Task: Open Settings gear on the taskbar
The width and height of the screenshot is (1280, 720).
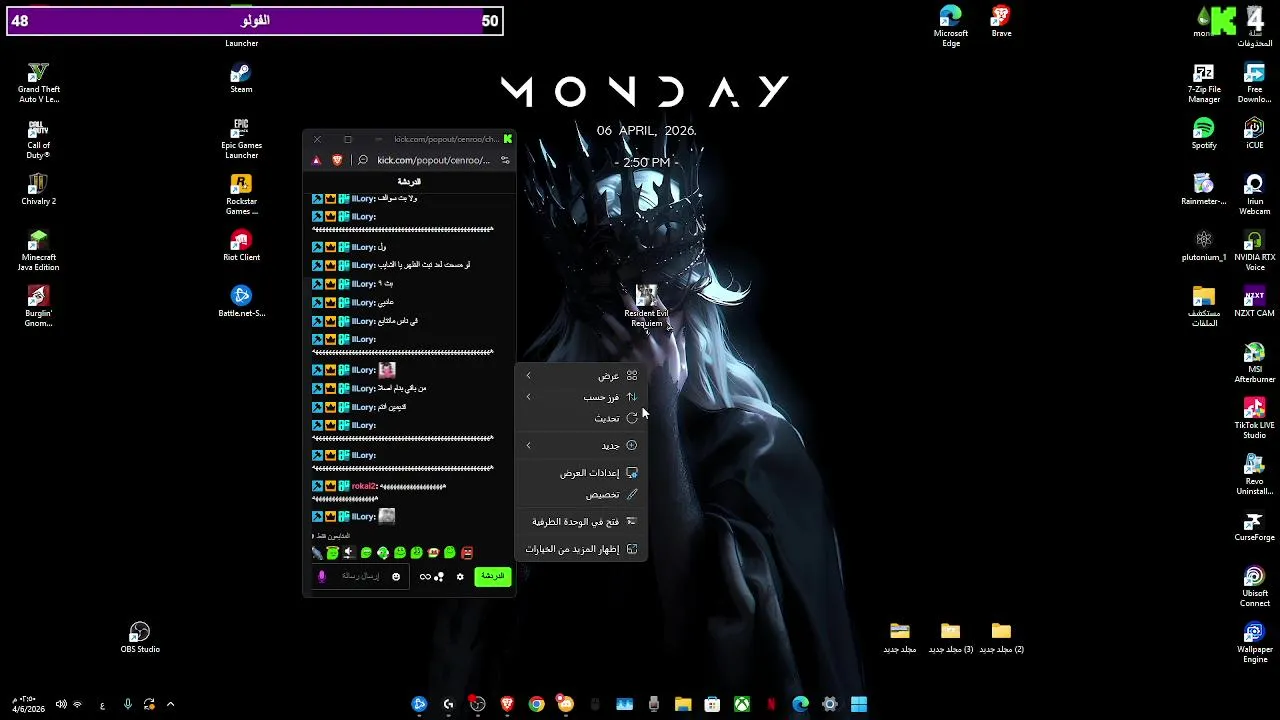Action: coord(829,704)
